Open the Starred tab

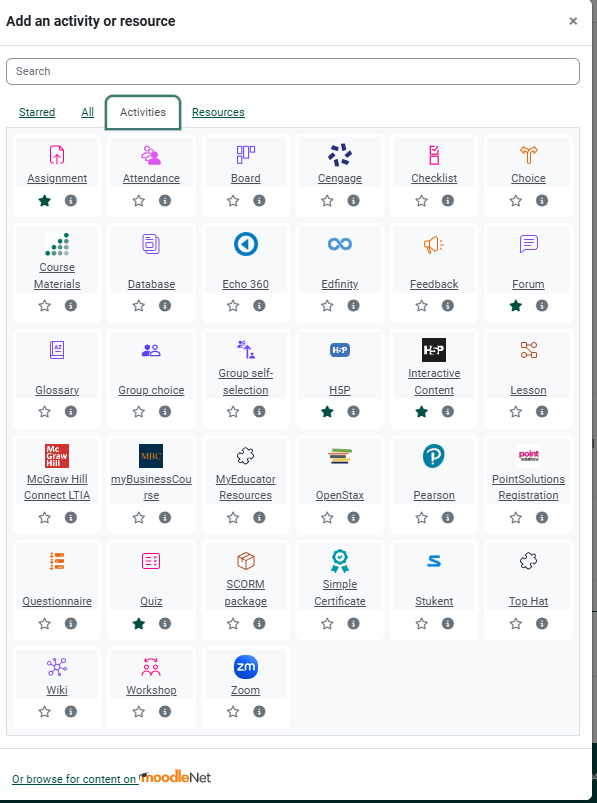point(37,112)
